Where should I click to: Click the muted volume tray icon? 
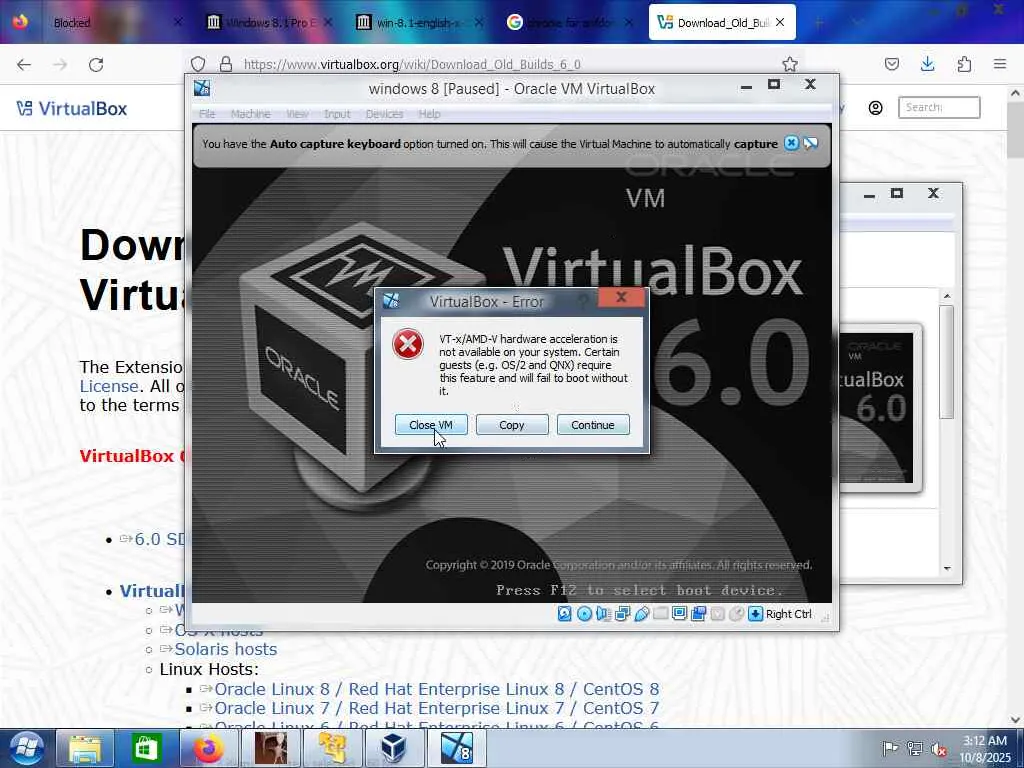click(x=939, y=749)
